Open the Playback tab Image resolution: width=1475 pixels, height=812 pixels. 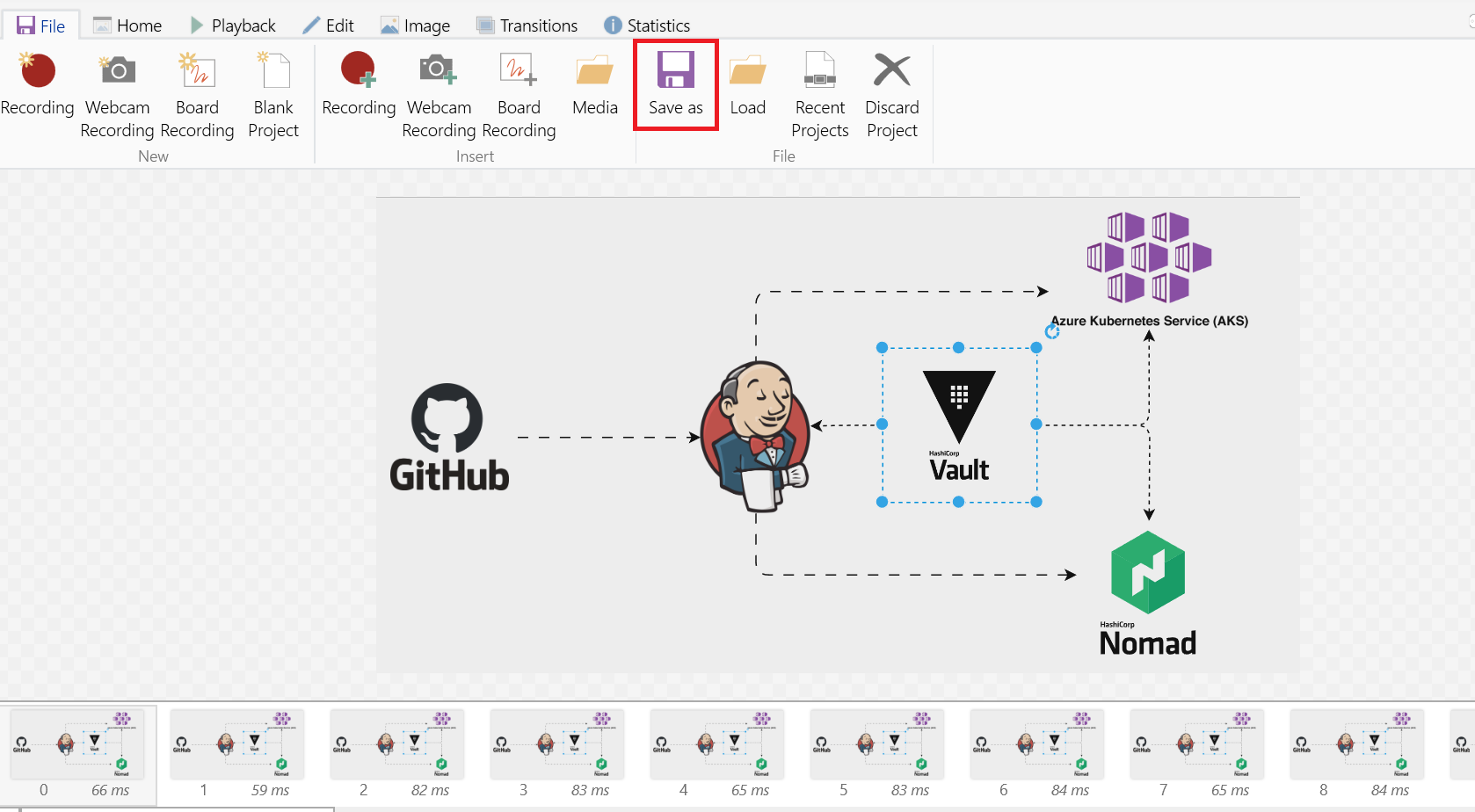pyautogui.click(x=233, y=25)
